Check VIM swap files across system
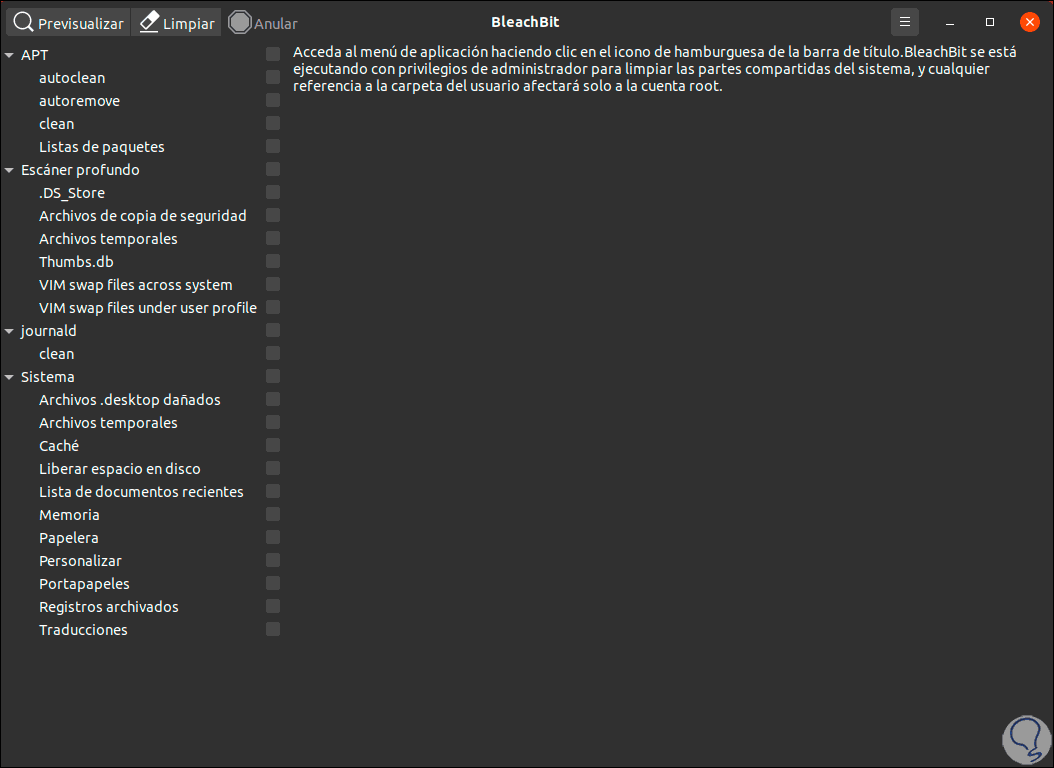The image size is (1054, 768). [x=273, y=284]
